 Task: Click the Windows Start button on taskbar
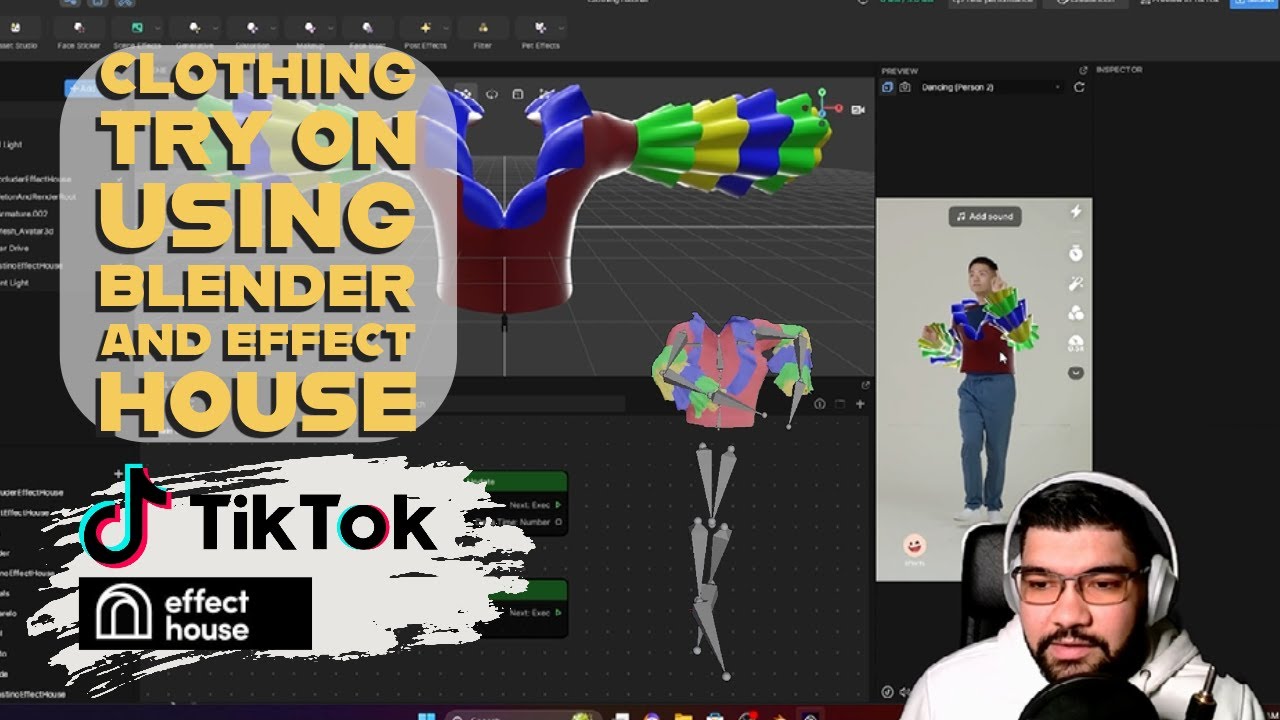pyautogui.click(x=427, y=715)
